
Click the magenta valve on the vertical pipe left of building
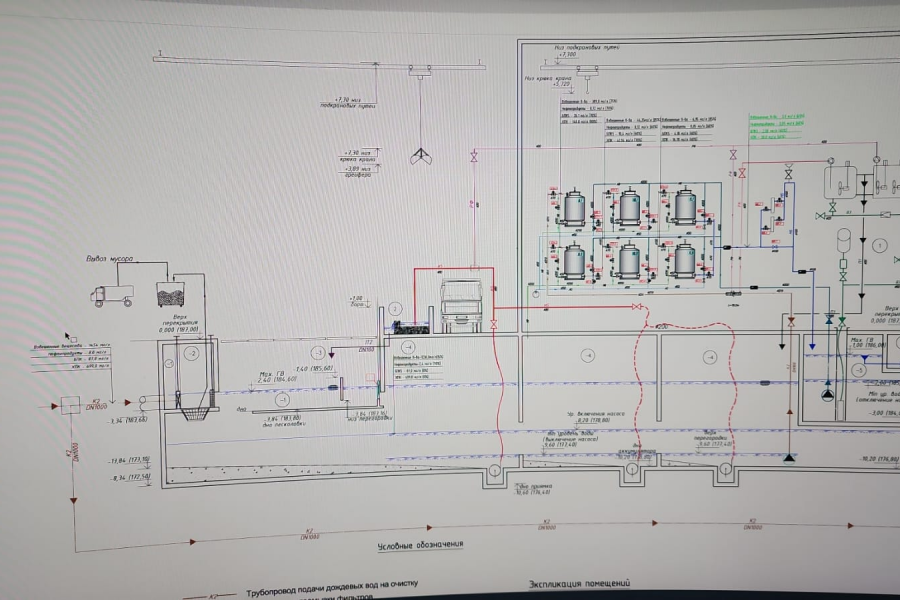(x=474, y=157)
